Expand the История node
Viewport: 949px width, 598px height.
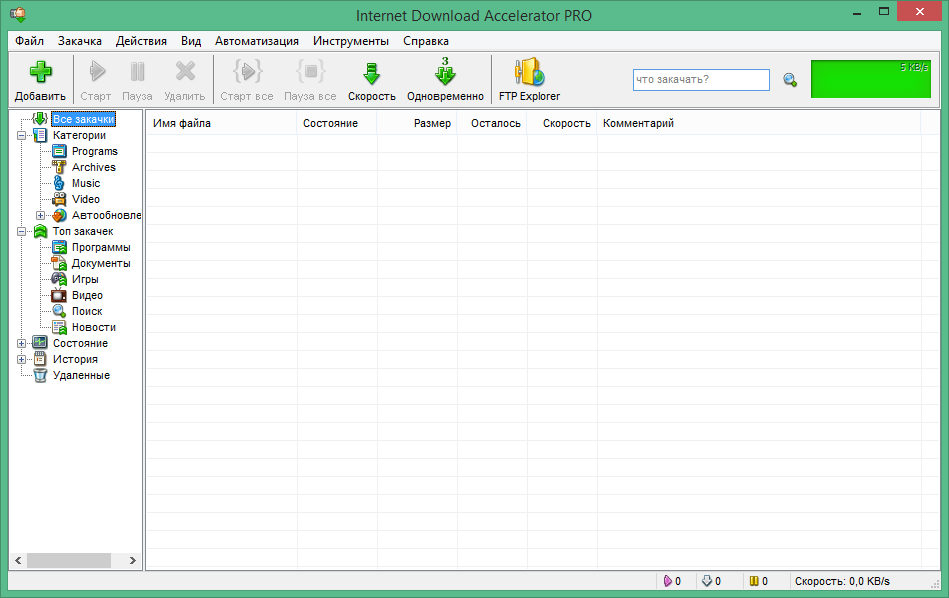click(21, 360)
